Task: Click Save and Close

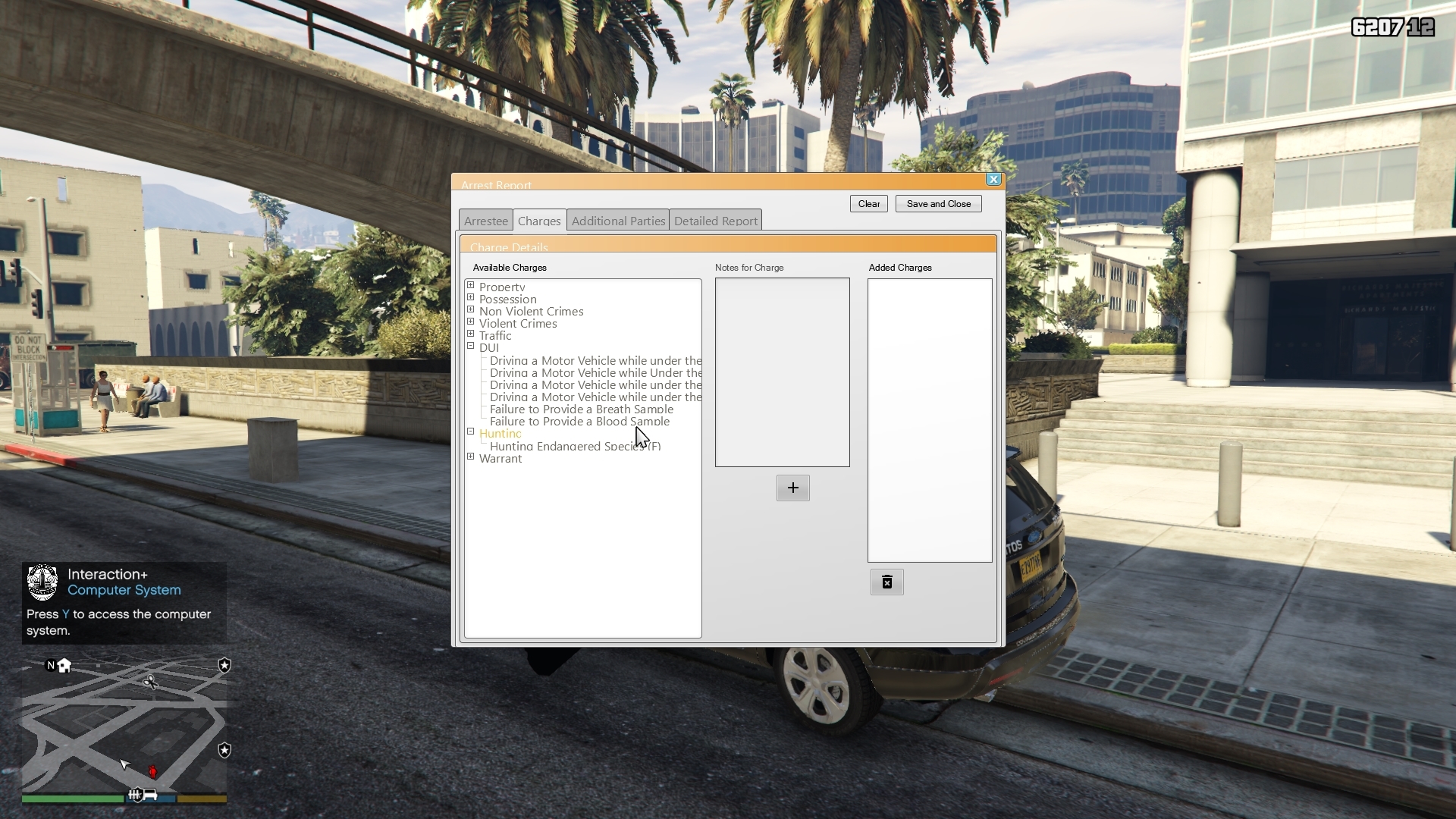Action: click(938, 204)
